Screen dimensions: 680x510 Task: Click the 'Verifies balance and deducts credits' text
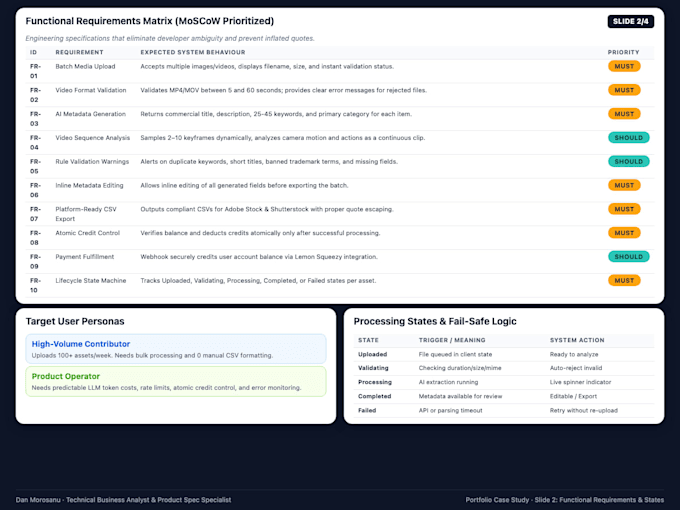point(260,233)
